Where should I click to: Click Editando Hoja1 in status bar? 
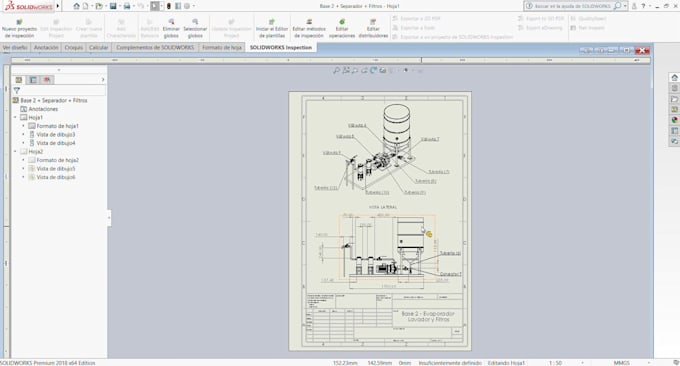[506, 363]
